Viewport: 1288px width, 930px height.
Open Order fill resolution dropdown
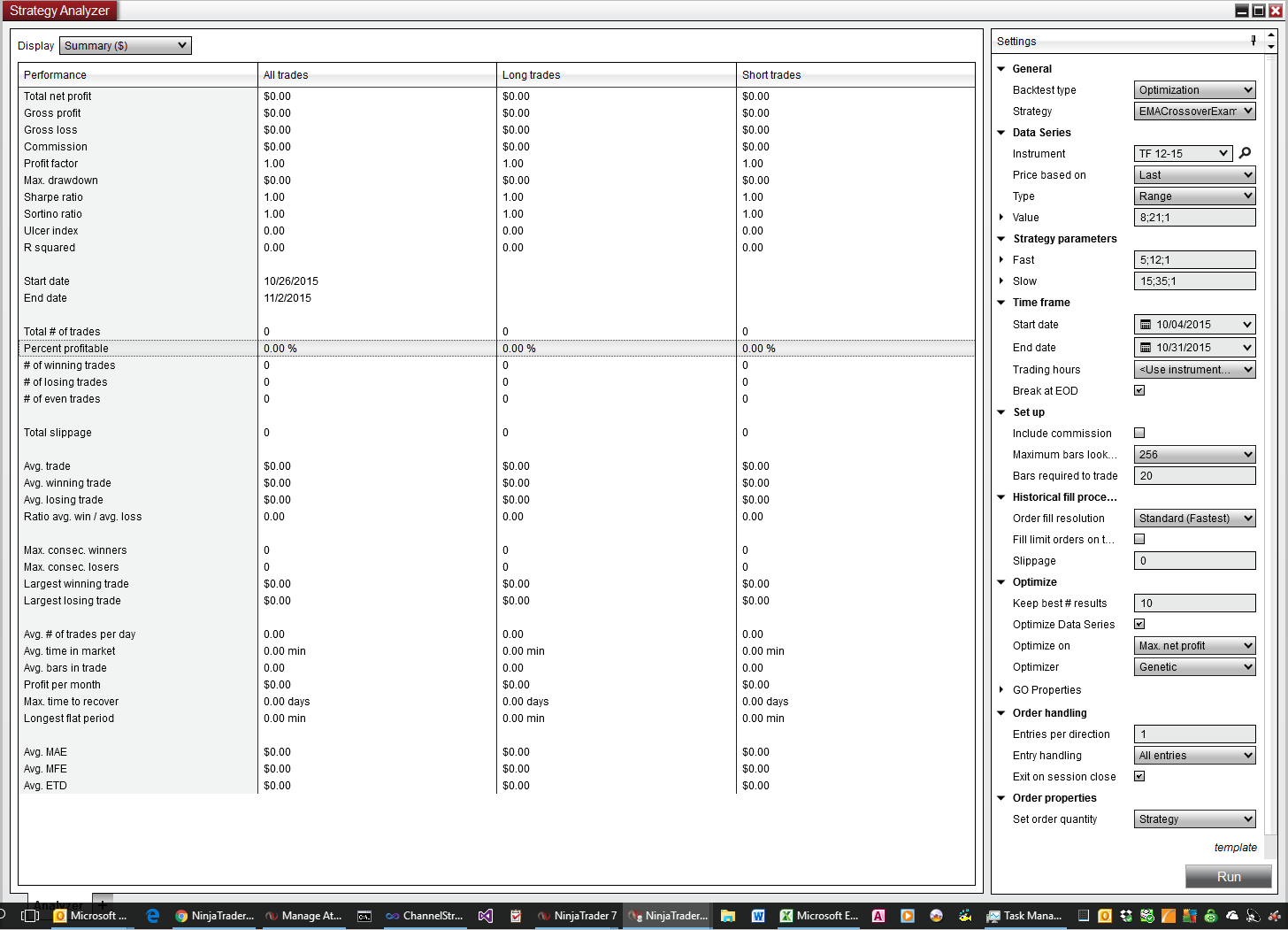(1194, 518)
